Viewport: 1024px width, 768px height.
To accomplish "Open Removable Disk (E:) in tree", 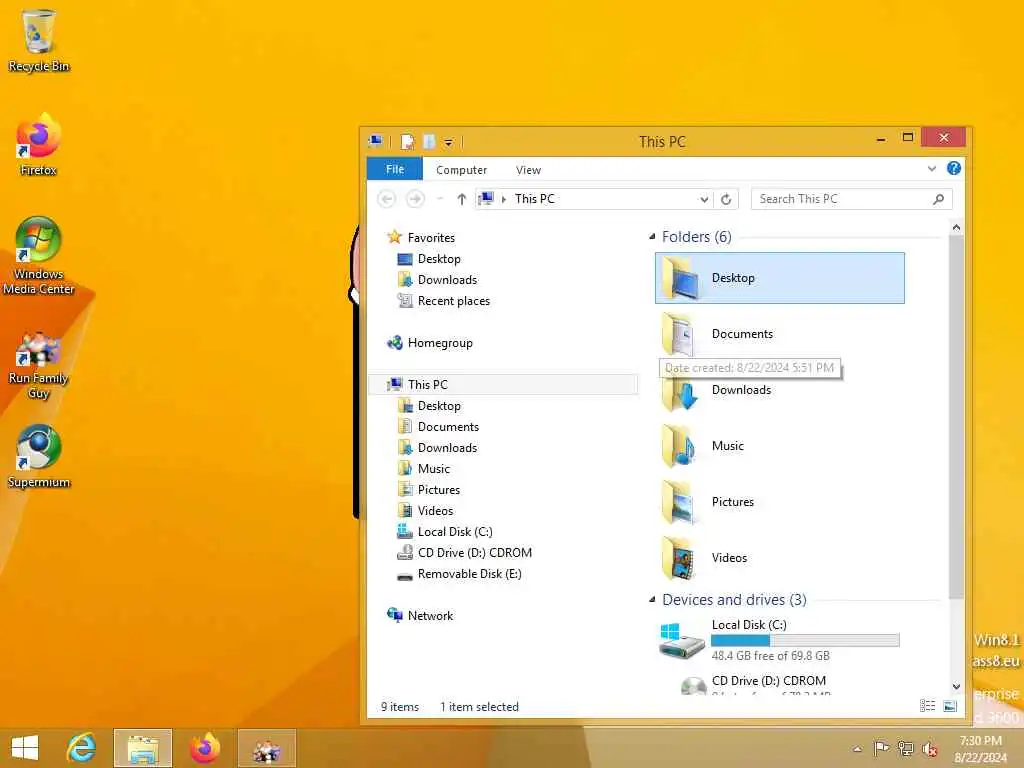I will (460, 573).
